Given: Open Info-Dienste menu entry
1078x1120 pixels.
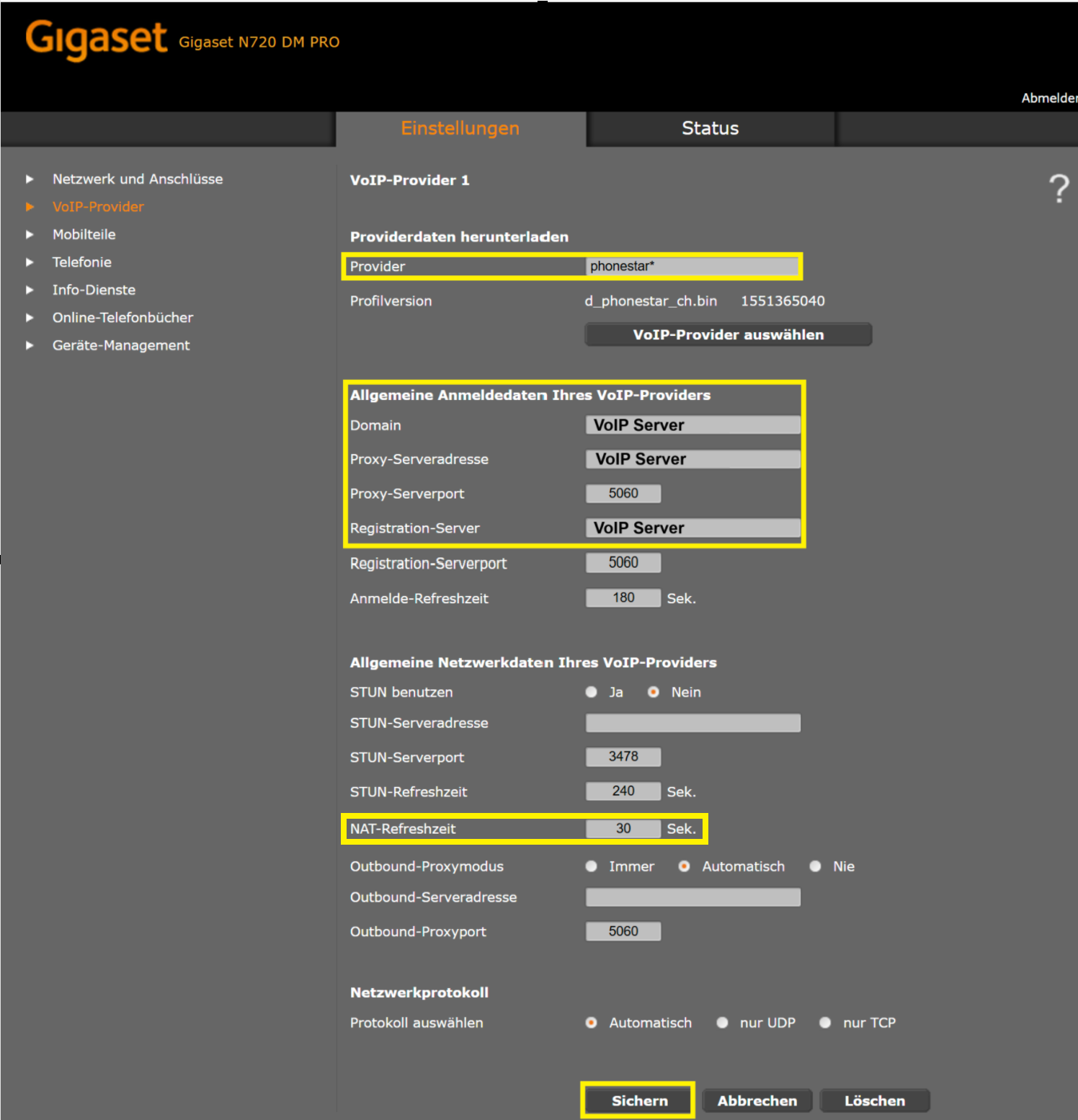Looking at the screenshot, I should 94,290.
